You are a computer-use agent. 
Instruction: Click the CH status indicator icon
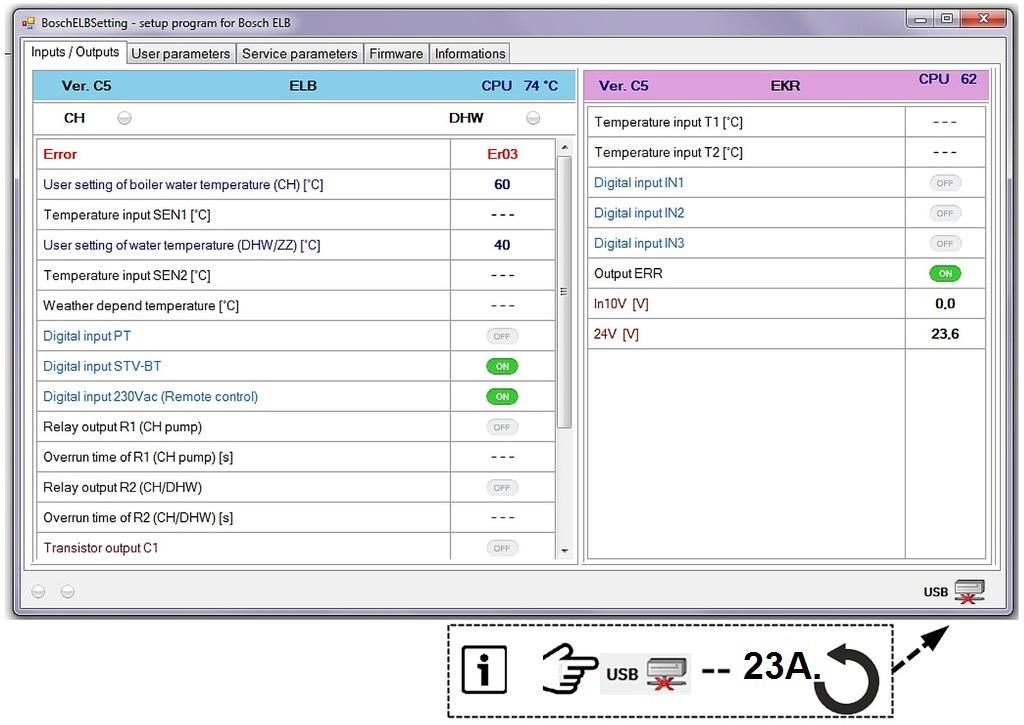click(x=124, y=118)
